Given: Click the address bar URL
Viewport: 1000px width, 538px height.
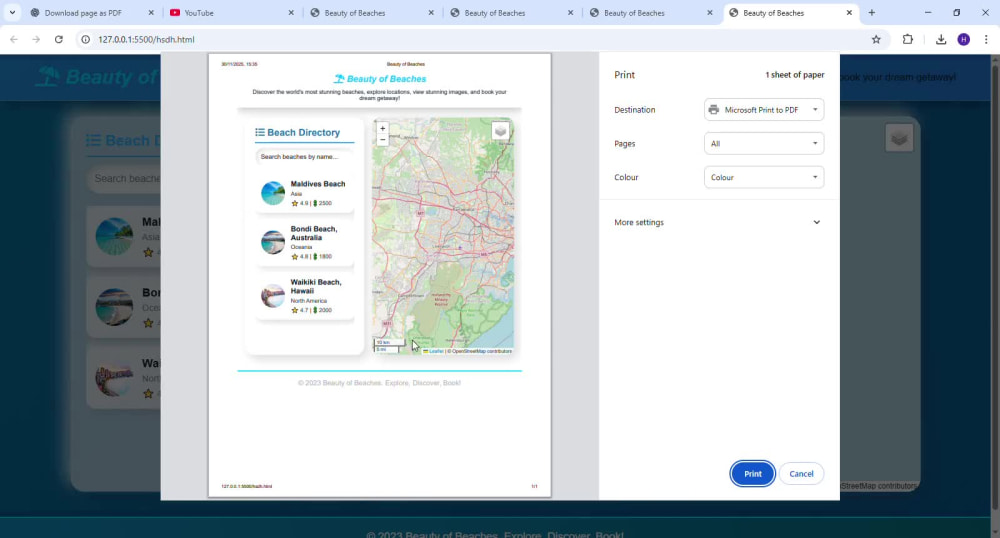Looking at the screenshot, I should [146, 40].
